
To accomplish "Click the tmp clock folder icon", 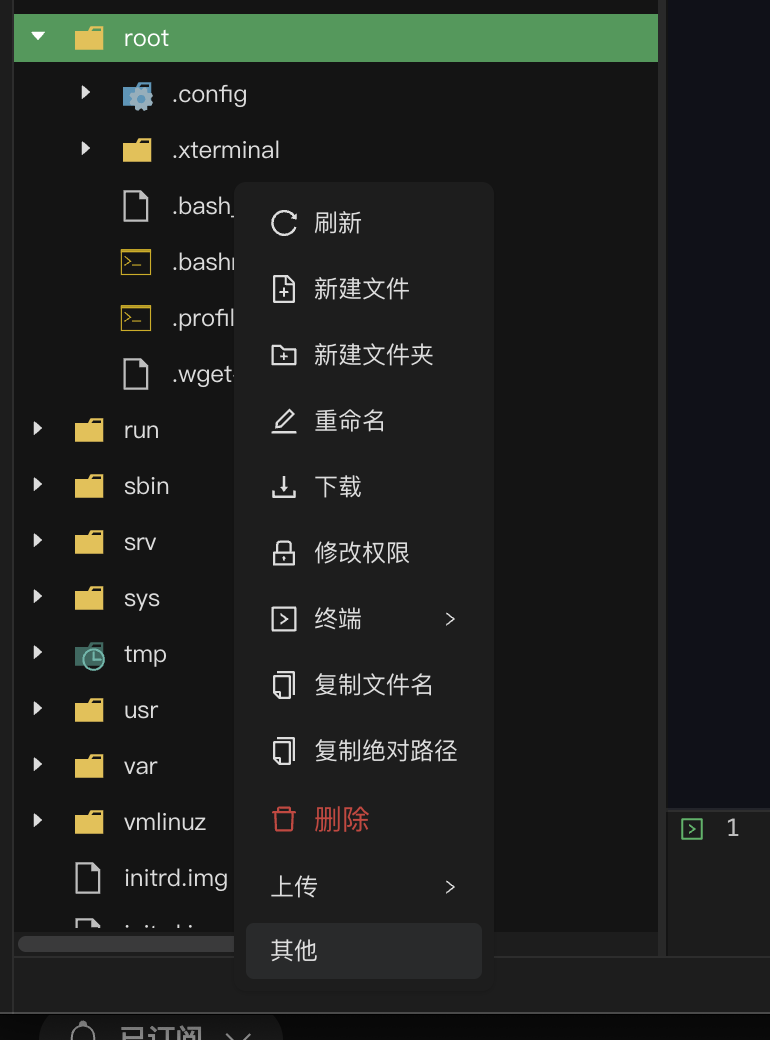I will pos(90,655).
